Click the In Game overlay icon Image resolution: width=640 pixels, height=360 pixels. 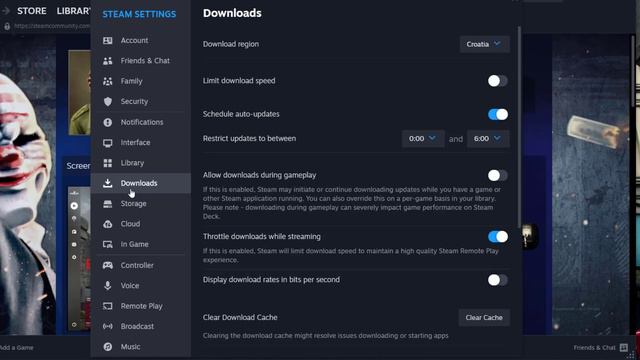pyautogui.click(x=108, y=244)
